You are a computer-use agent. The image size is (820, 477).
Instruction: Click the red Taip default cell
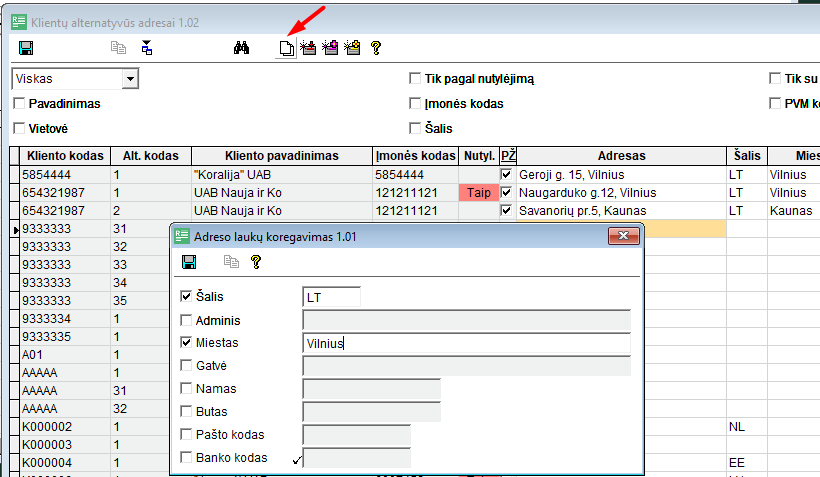click(x=479, y=192)
